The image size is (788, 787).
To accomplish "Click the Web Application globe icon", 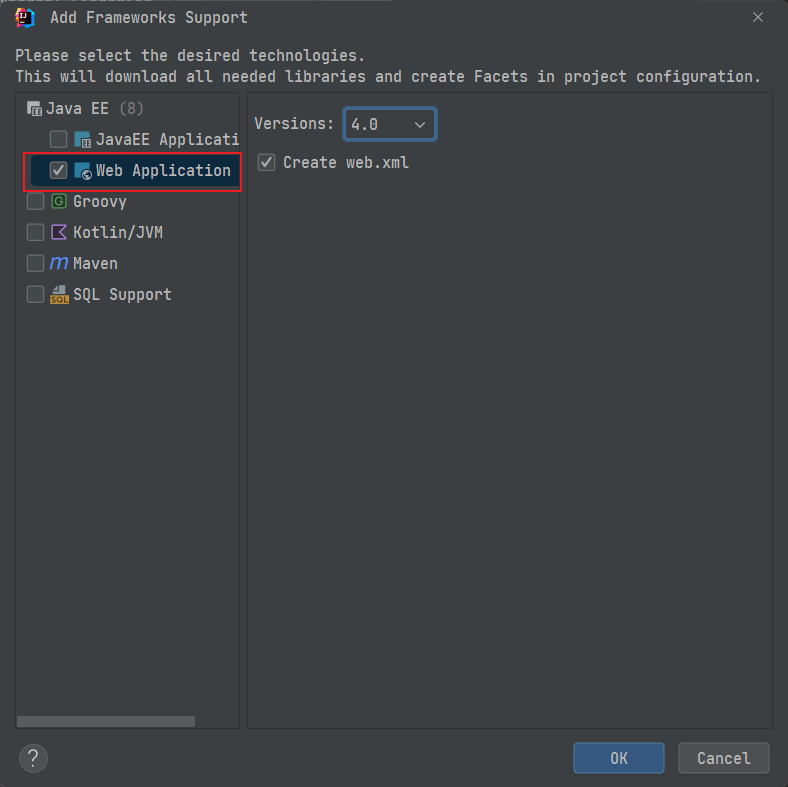I will (x=82, y=171).
